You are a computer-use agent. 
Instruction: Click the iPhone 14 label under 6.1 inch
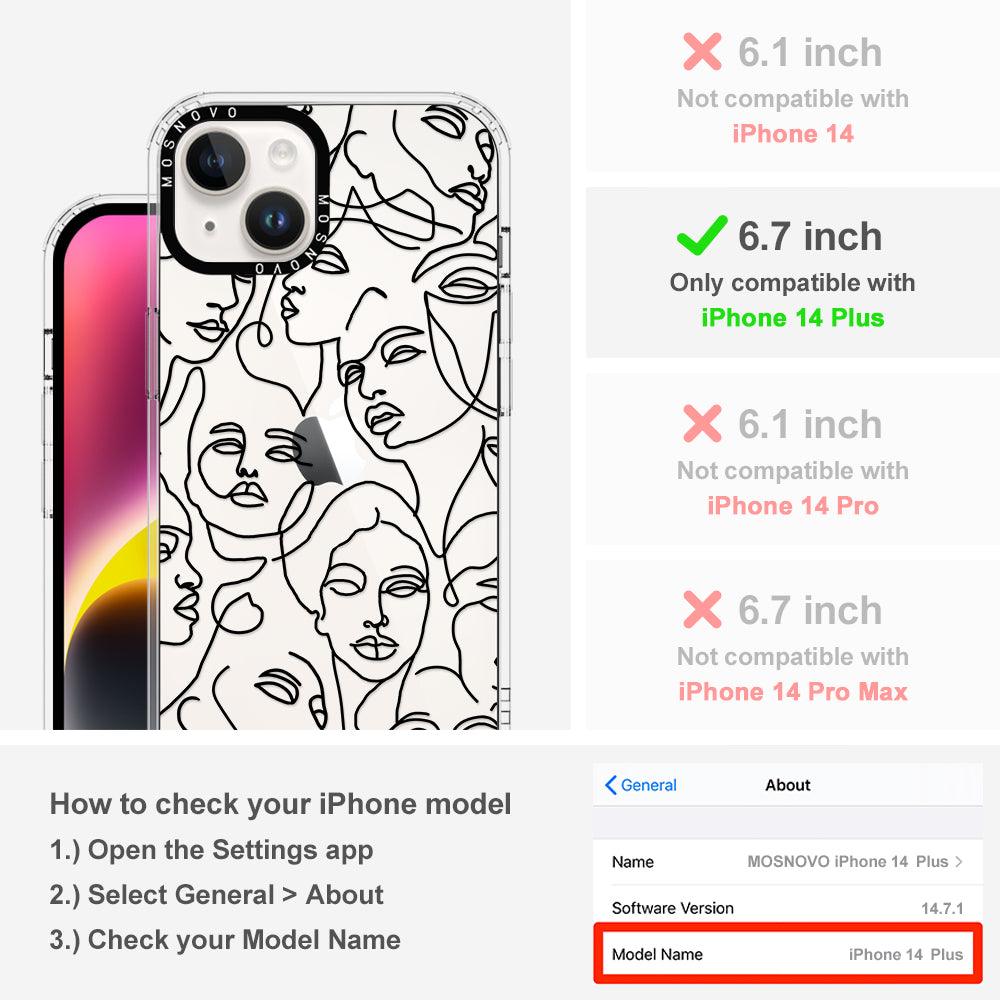pyautogui.click(x=793, y=134)
